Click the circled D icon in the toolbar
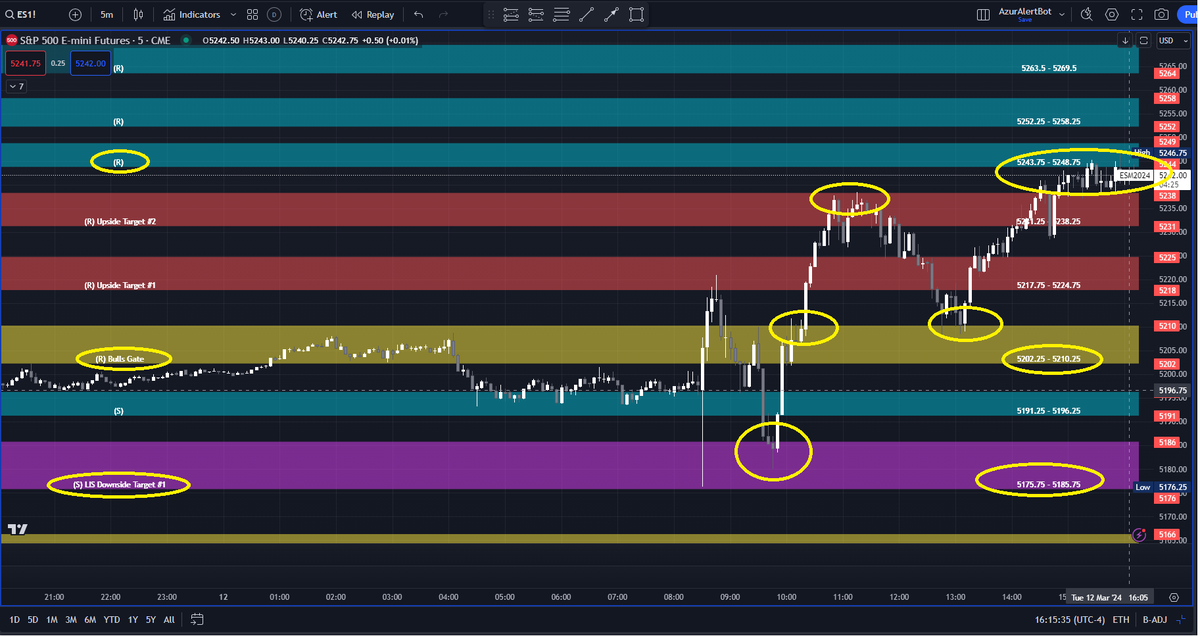Image resolution: width=1200 pixels, height=636 pixels. tap(274, 15)
